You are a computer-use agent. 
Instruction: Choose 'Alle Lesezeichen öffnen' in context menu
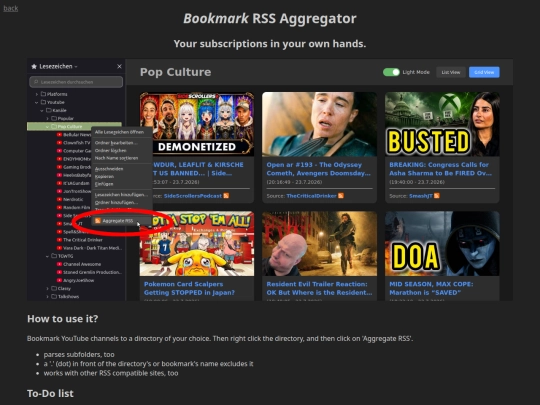[x=120, y=132]
